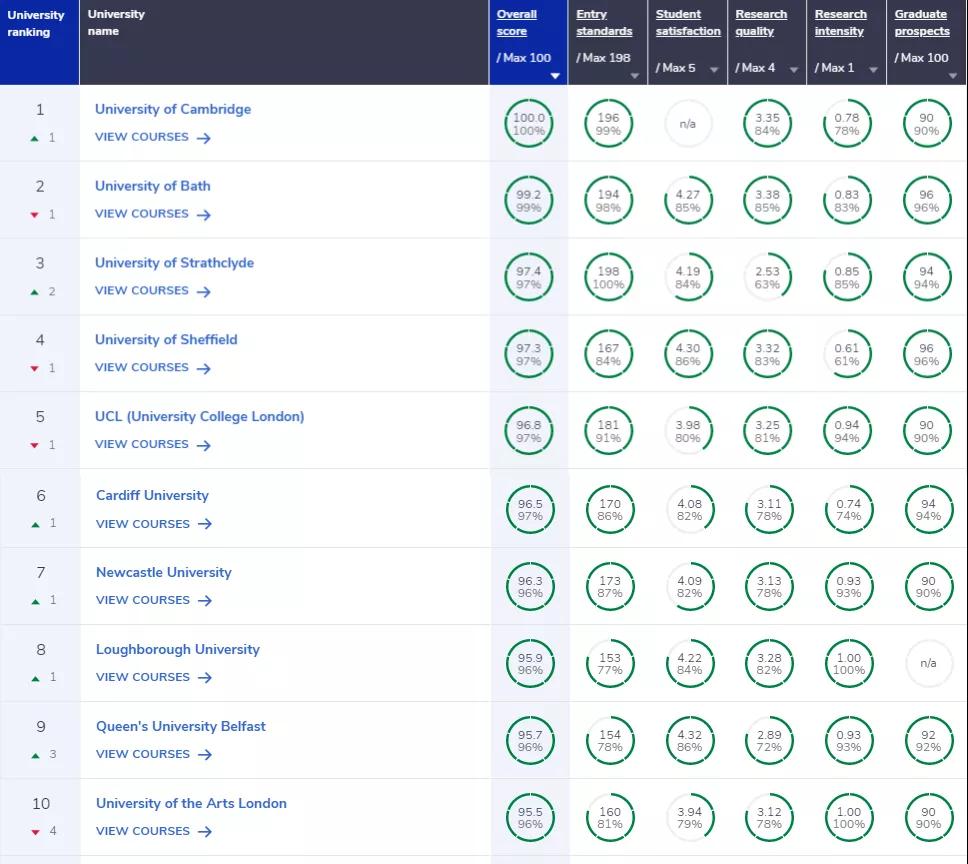Click Queen's Belfast student satisfaction 4.32 circle
The width and height of the screenshot is (968, 864).
point(688,741)
